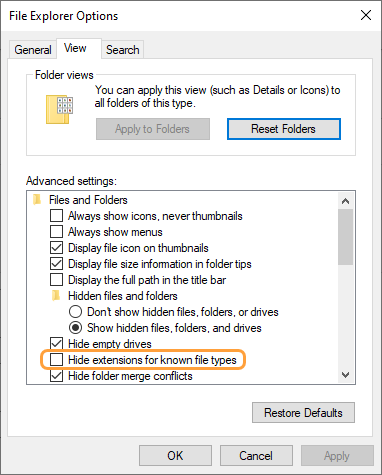Uncheck Hide empty drives
The image size is (382, 475).
click(56, 344)
